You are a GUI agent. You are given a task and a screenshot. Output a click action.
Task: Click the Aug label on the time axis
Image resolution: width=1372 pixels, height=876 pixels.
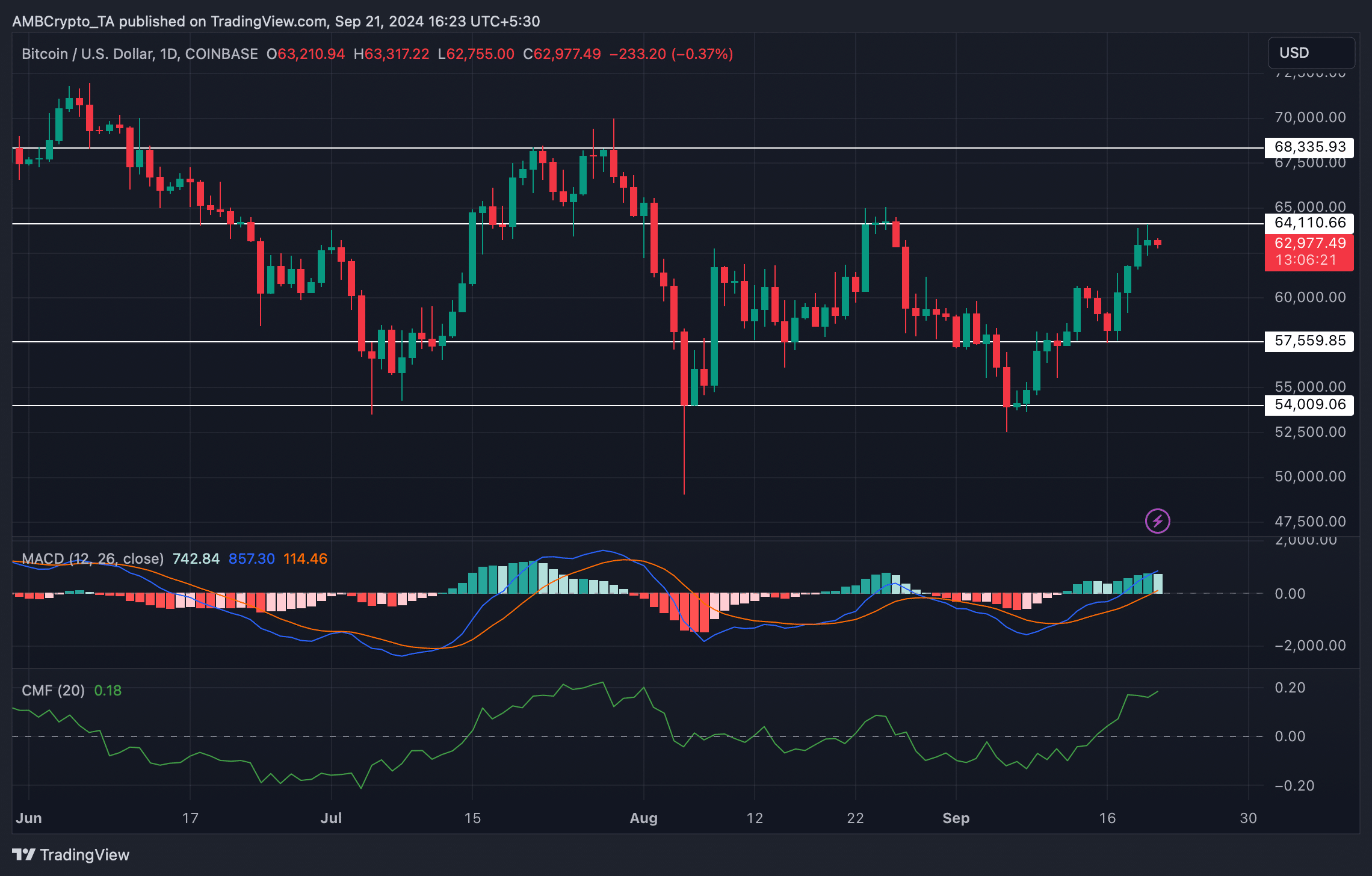click(644, 818)
